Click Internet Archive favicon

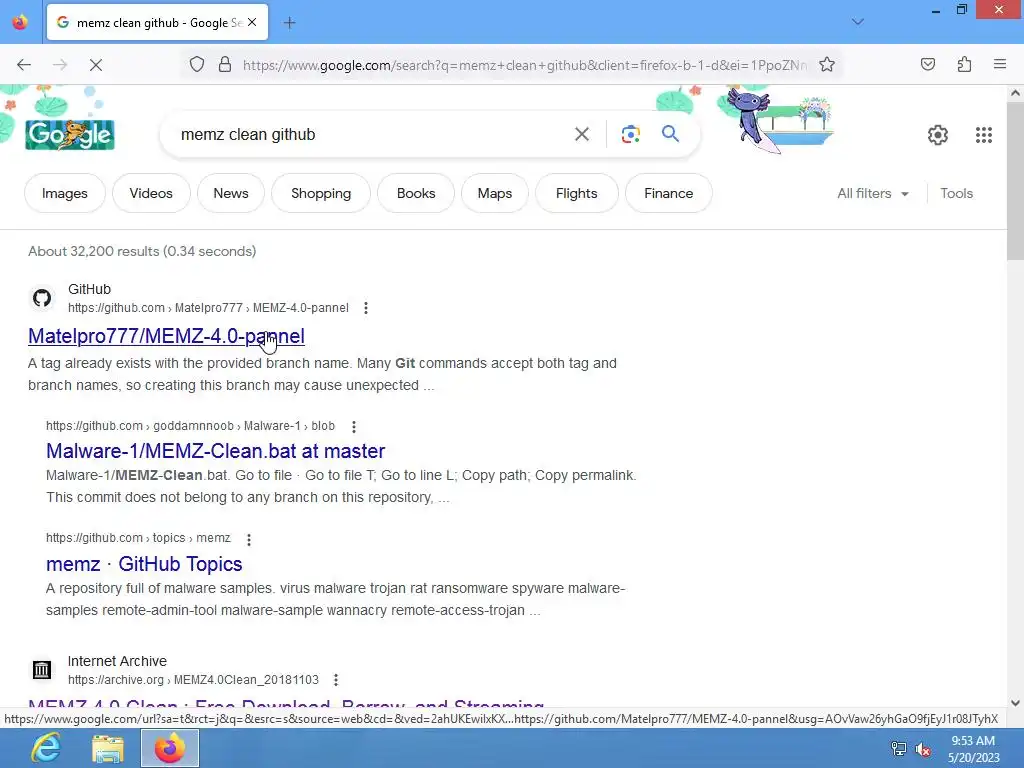point(42,670)
